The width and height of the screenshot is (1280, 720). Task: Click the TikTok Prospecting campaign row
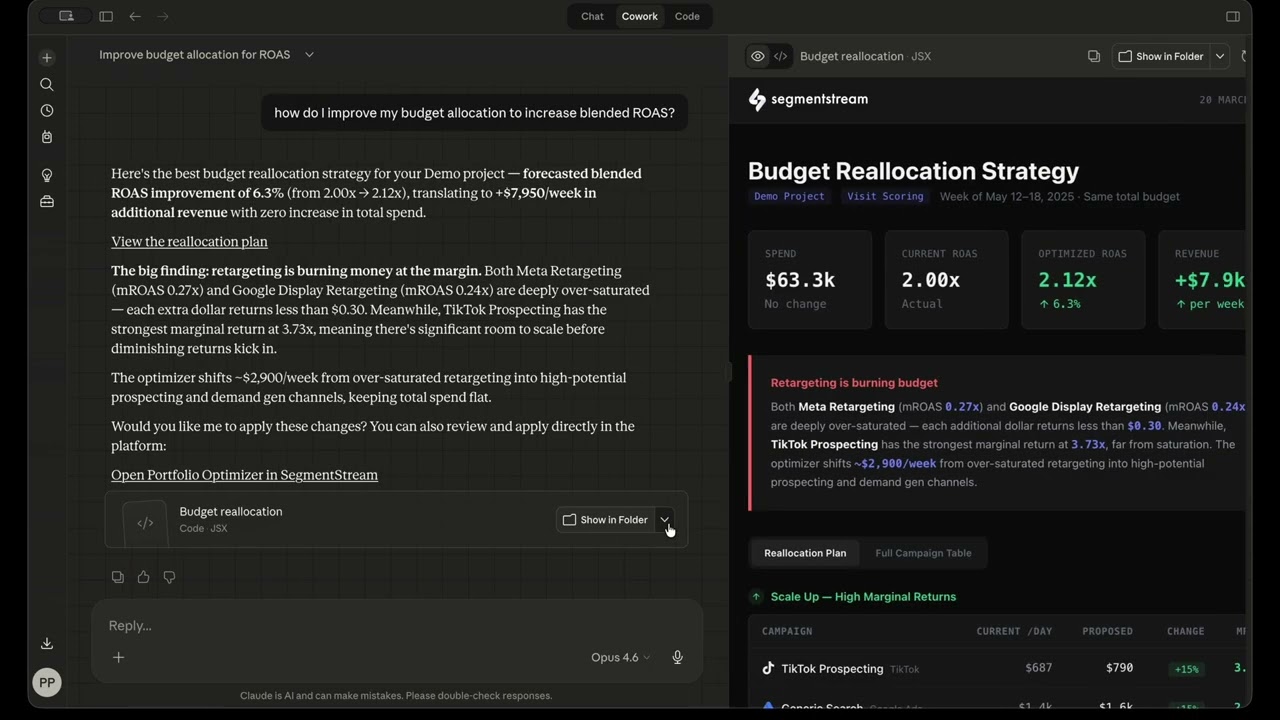[x=998, y=668]
